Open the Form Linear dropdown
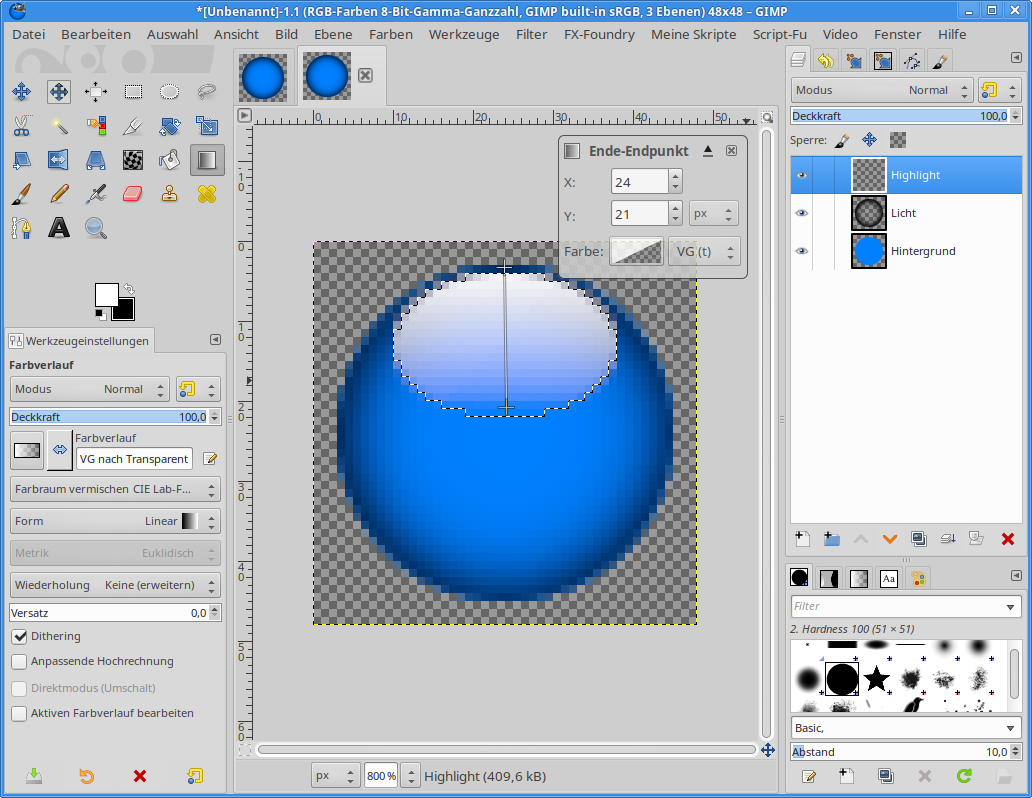 (x=115, y=521)
